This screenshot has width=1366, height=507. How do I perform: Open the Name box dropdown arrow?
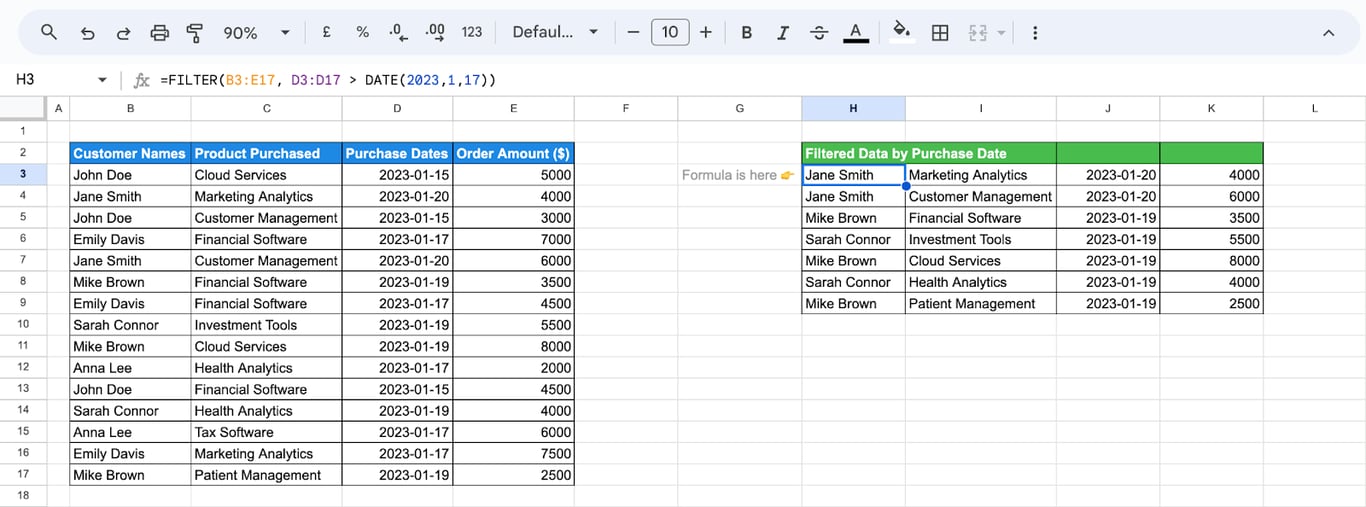[x=102, y=79]
